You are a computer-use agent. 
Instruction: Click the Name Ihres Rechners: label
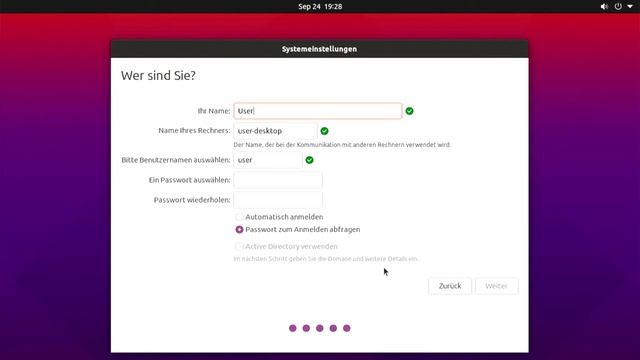[194, 131]
